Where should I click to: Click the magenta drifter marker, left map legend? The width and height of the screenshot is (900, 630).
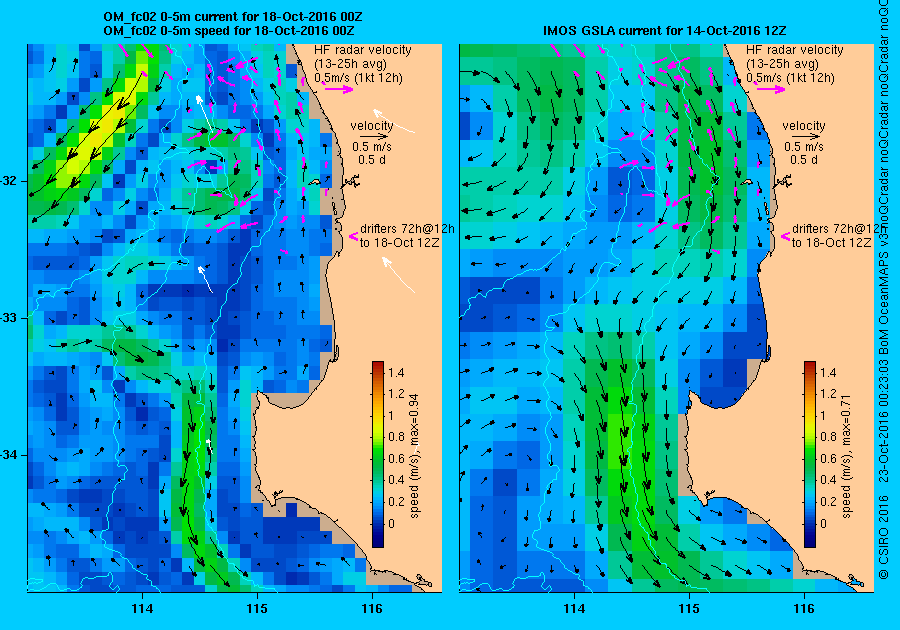click(x=354, y=236)
